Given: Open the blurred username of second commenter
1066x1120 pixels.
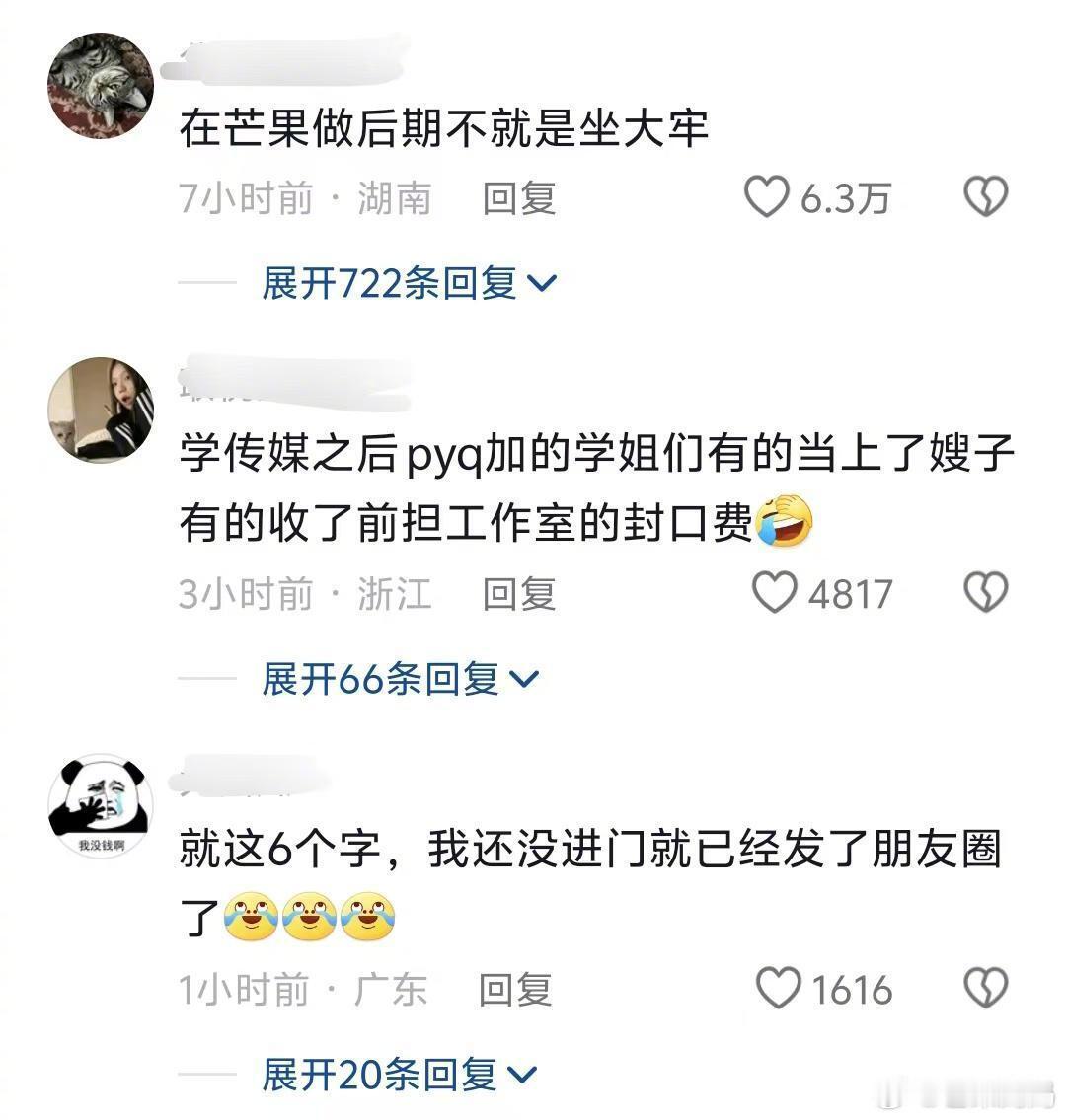Looking at the screenshot, I should pos(295,384).
